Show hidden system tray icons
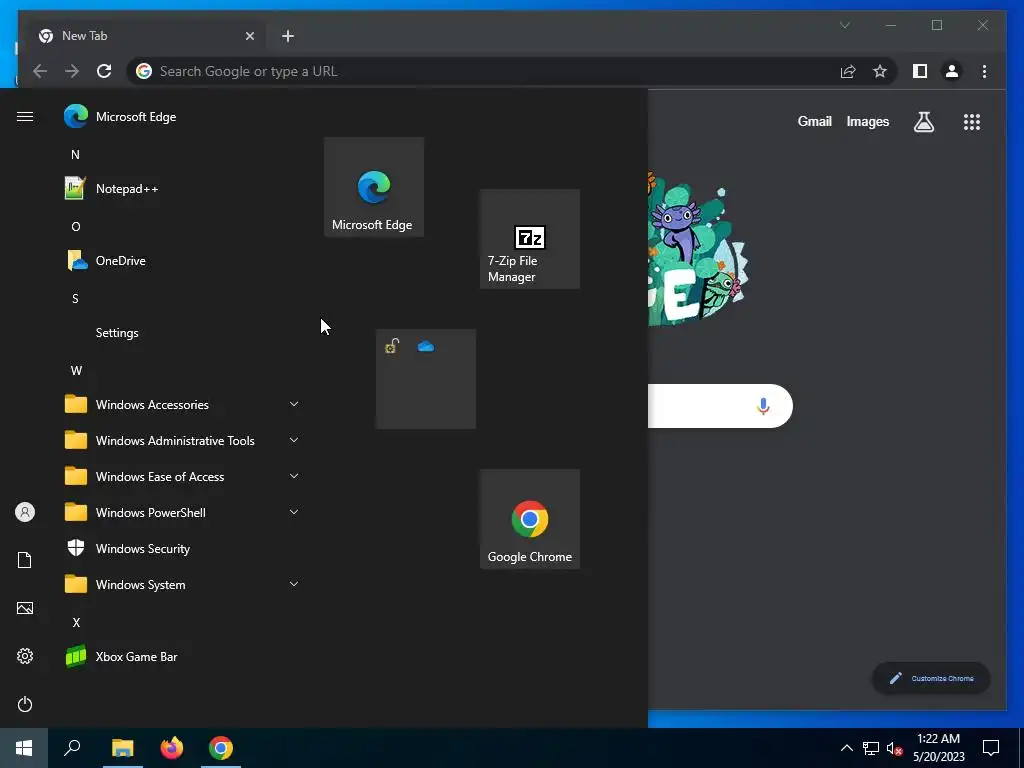1024x768 pixels. [846, 748]
